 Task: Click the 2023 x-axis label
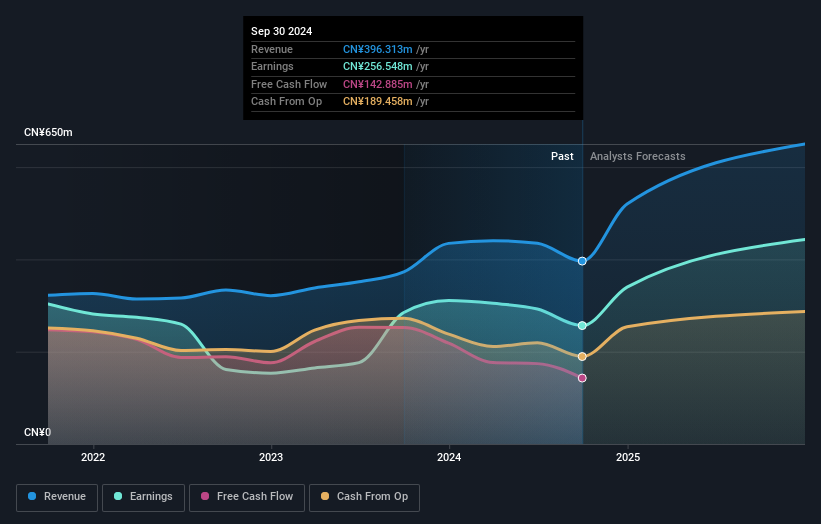pyautogui.click(x=271, y=457)
